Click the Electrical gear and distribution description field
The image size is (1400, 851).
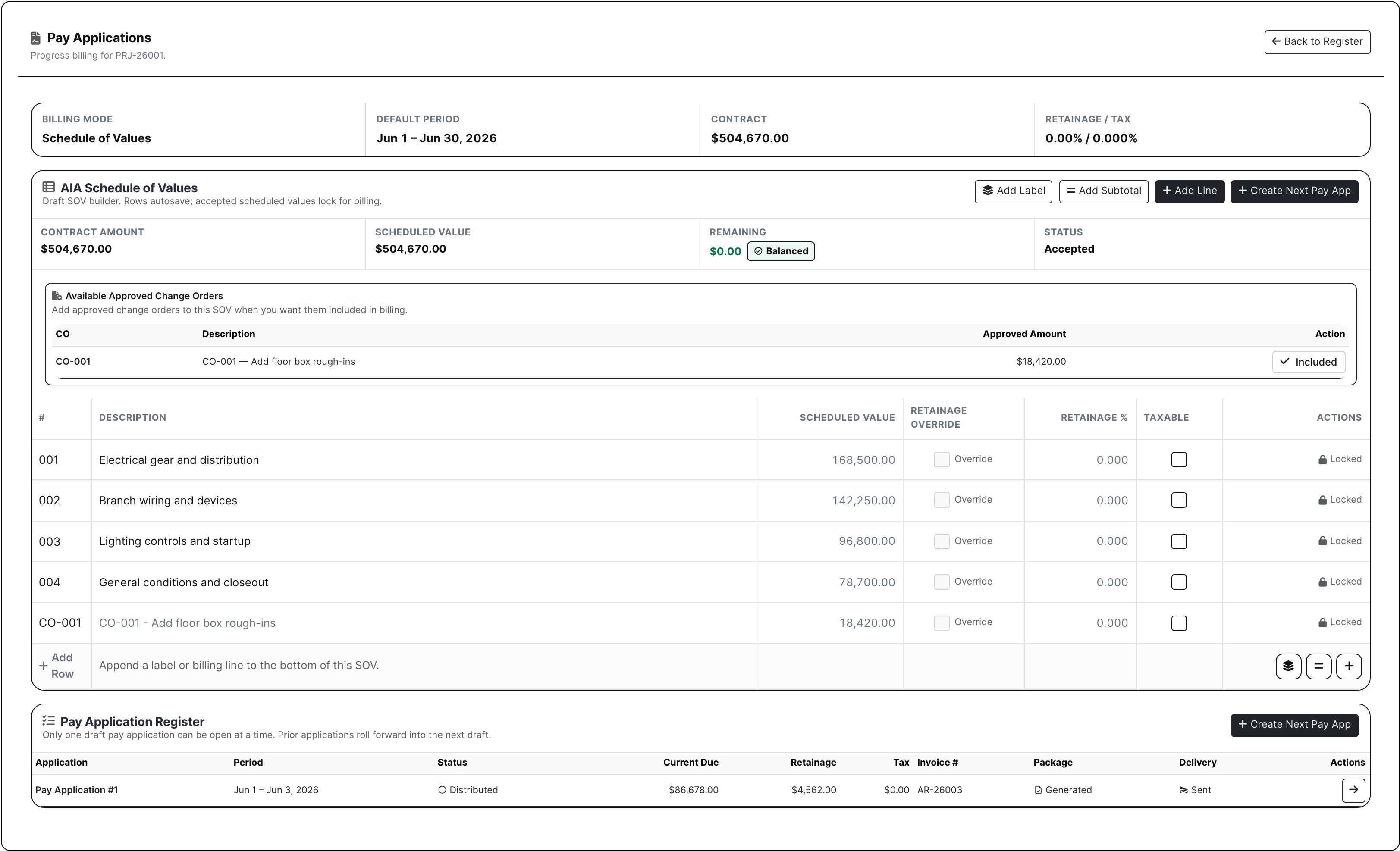[x=424, y=460]
